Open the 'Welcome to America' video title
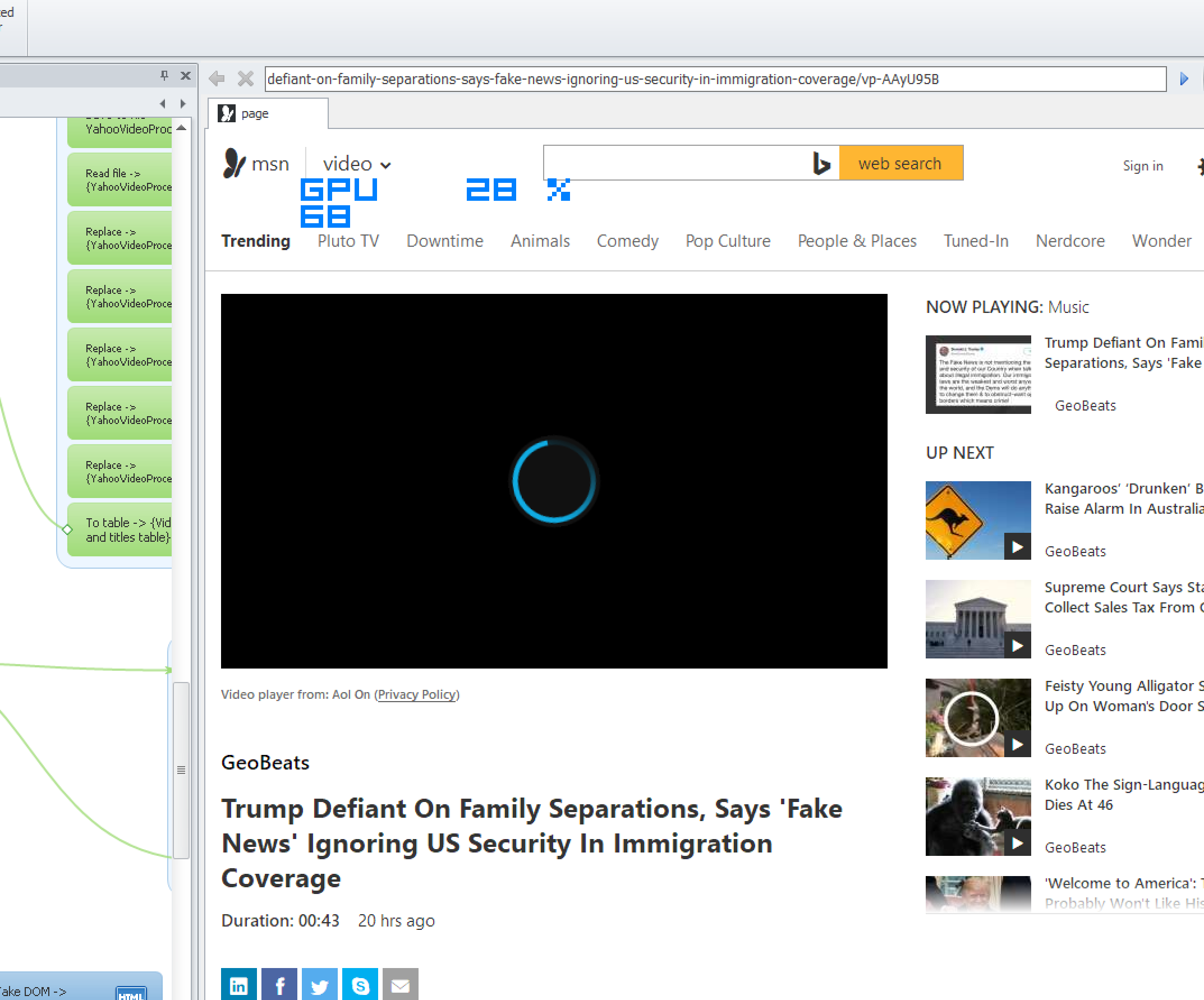 click(1123, 893)
